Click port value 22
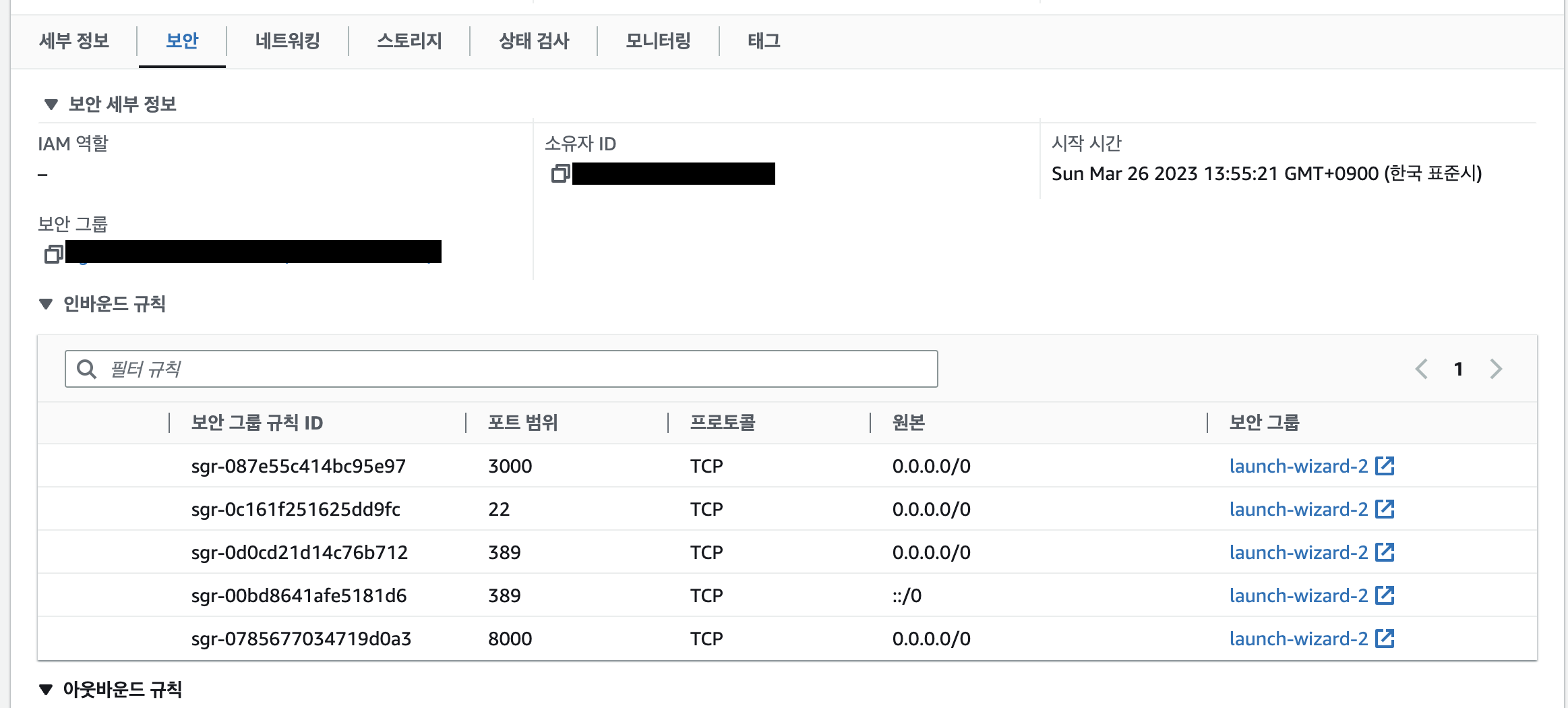The width and height of the screenshot is (1568, 708). click(499, 509)
